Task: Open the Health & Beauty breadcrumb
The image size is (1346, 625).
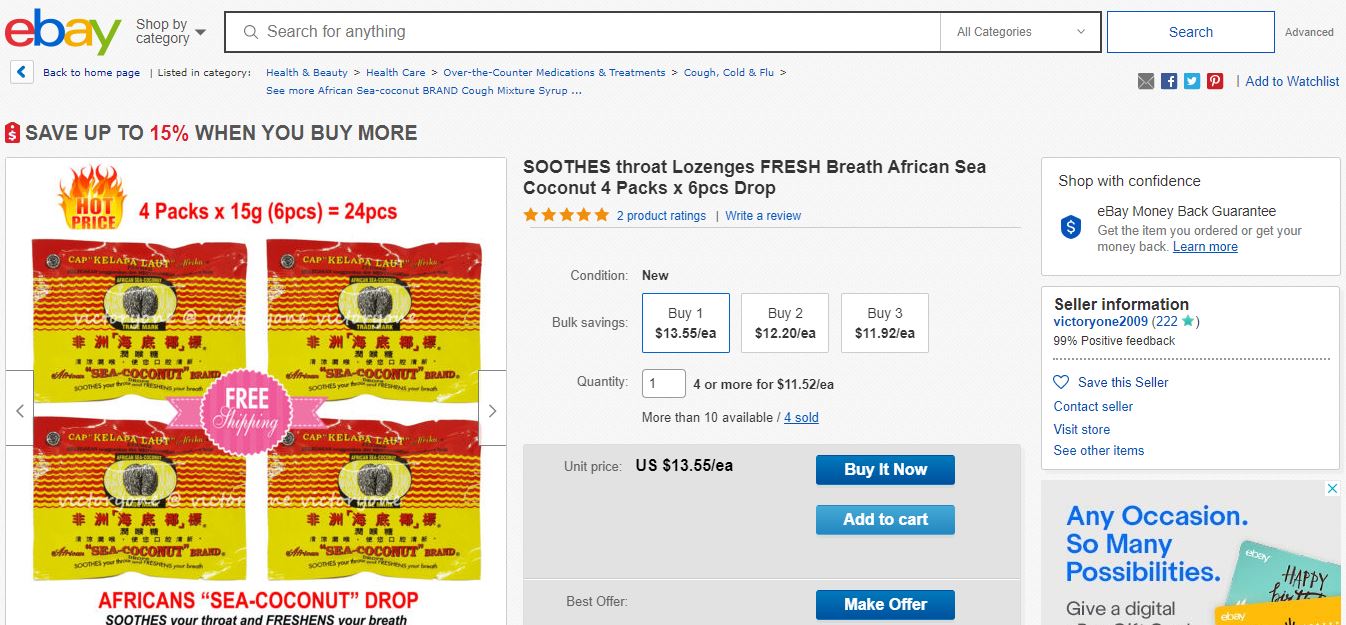Action: (306, 72)
